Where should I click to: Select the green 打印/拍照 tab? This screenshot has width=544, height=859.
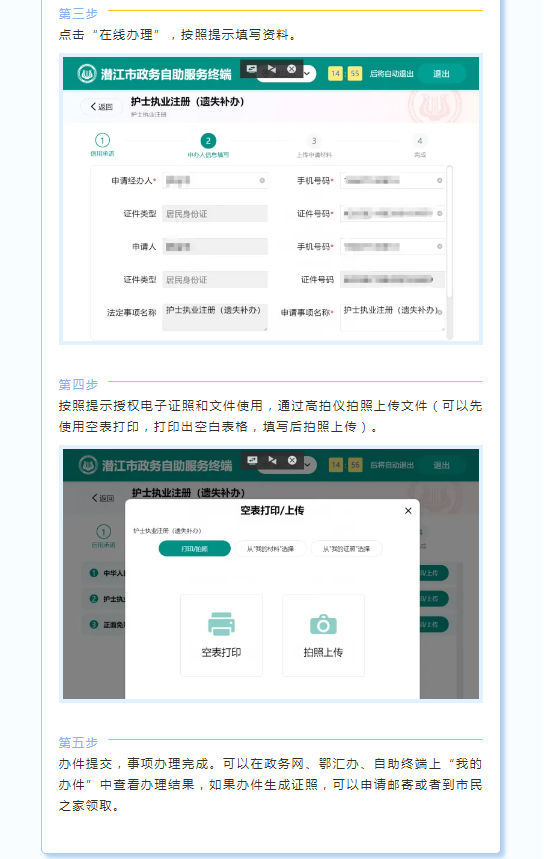[x=194, y=548]
